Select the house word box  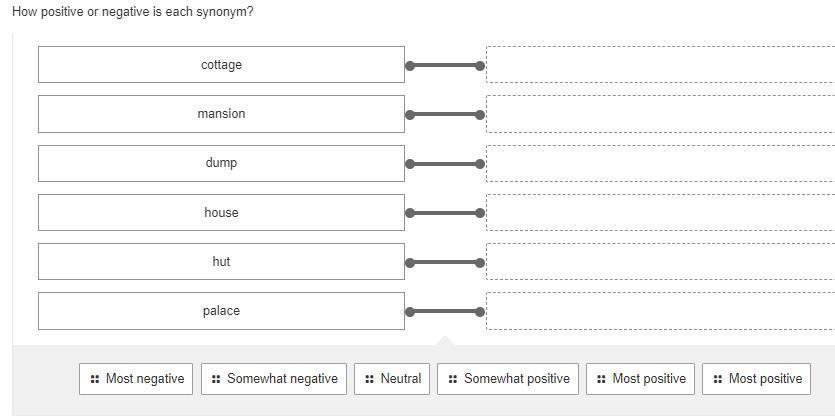pos(221,212)
